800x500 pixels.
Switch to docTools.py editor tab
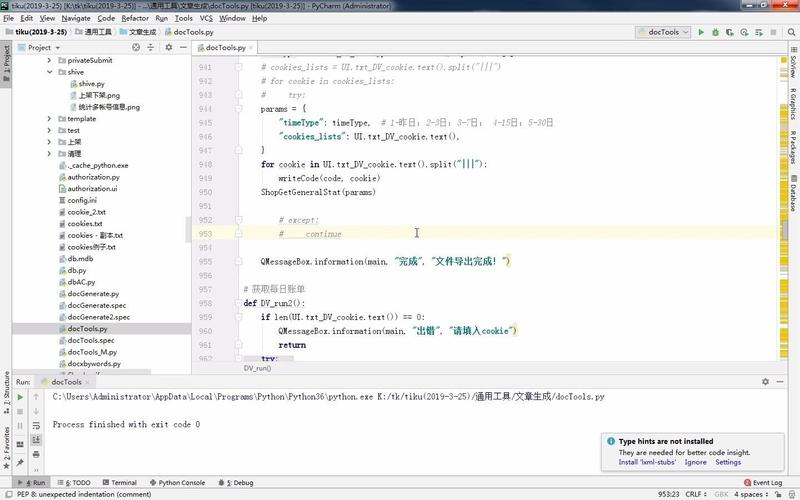(226, 47)
